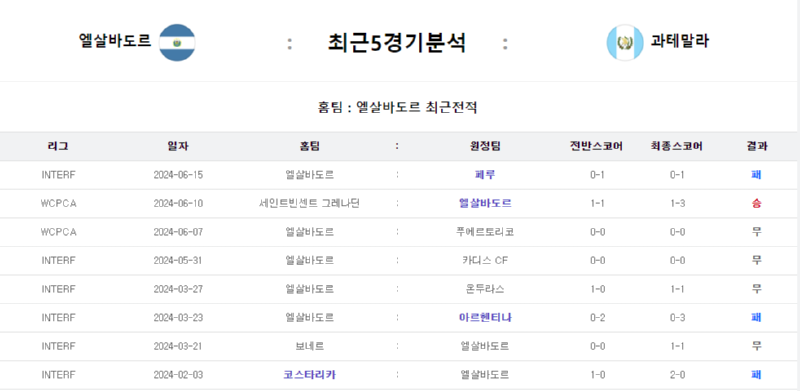Select the date 2024-06-15

click(x=178, y=175)
